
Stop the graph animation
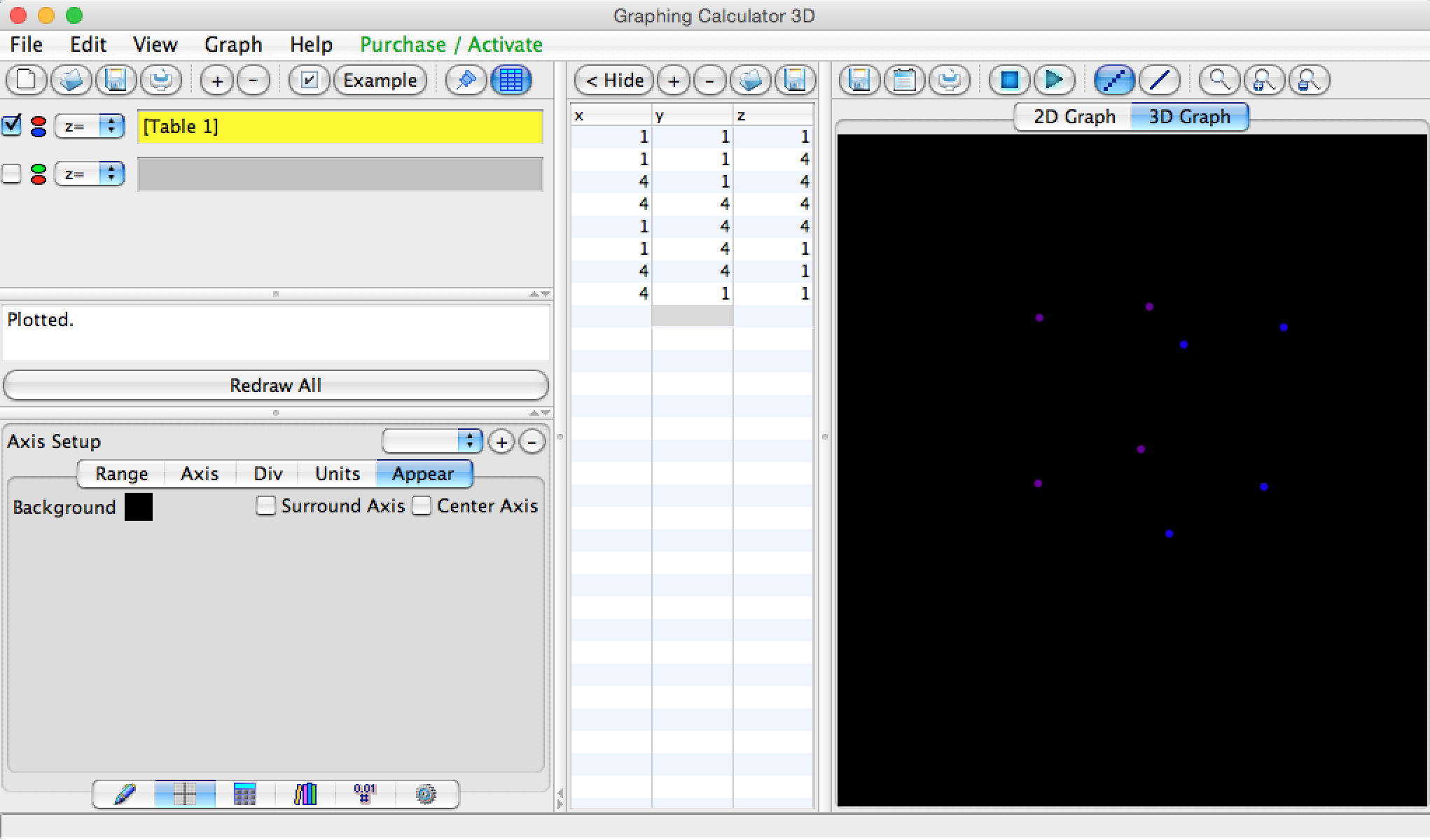1009,80
